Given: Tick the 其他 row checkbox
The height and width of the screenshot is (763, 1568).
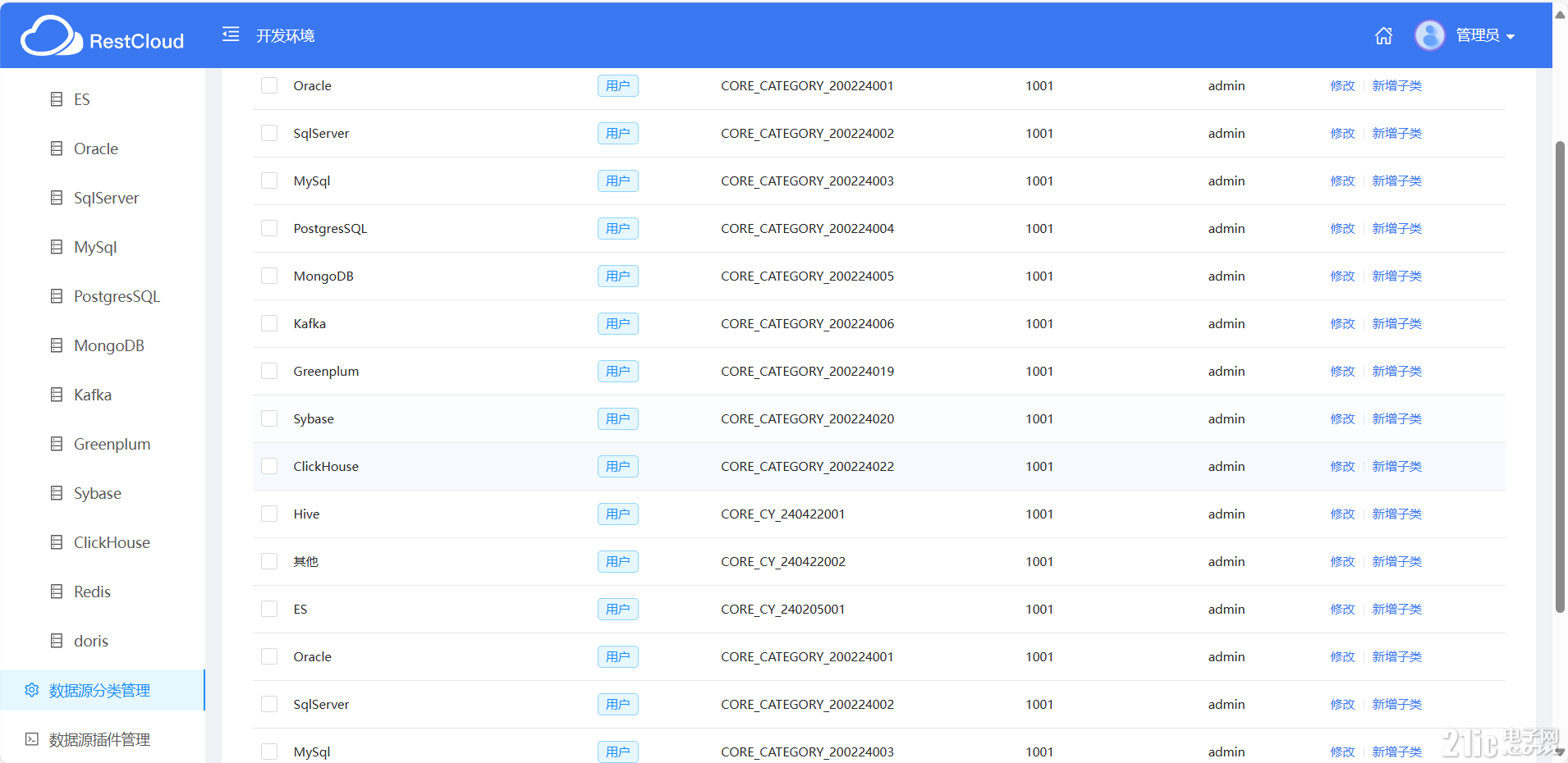Looking at the screenshot, I should (269, 561).
